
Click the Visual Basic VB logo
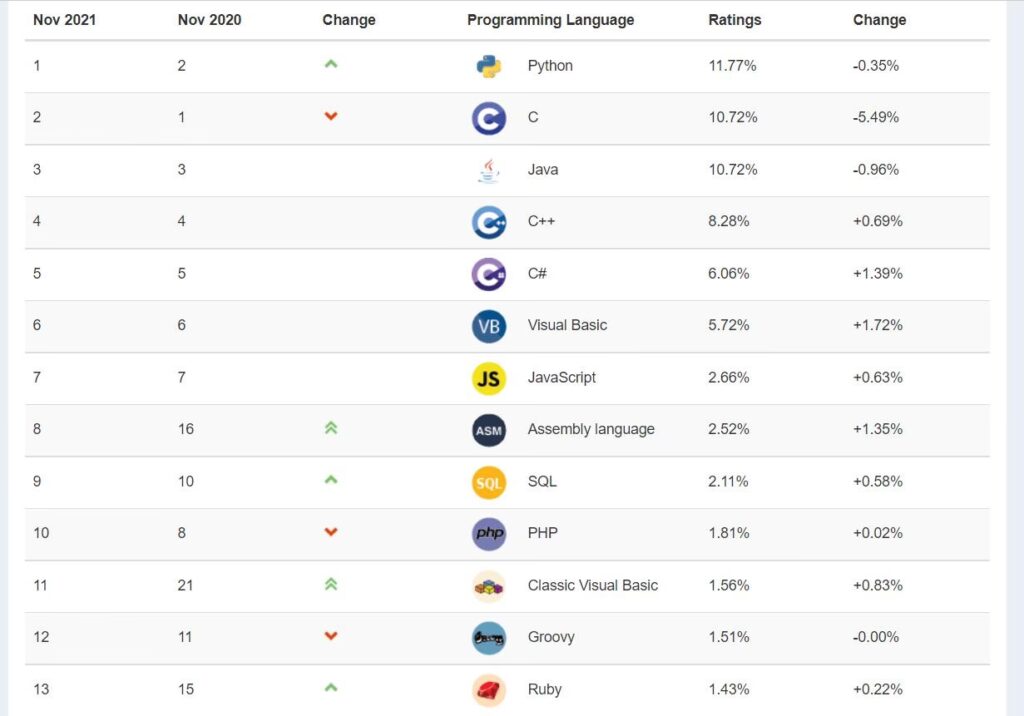point(489,326)
